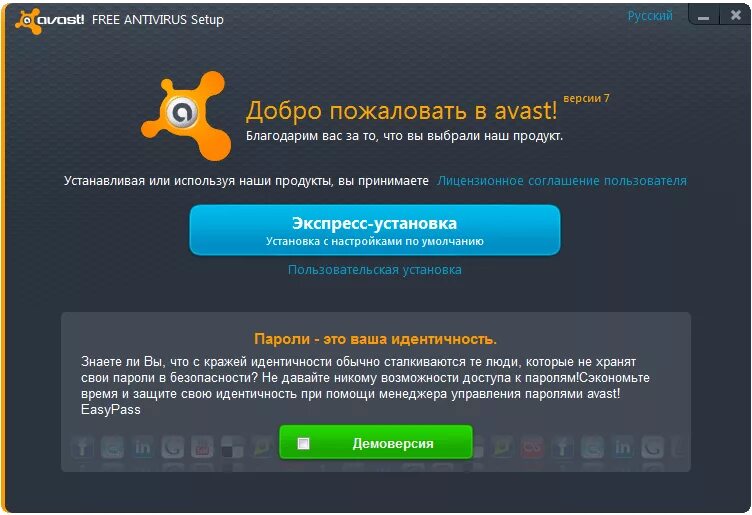Choose Пользовательская установка option
This screenshot has height=515, width=752.
[375, 270]
